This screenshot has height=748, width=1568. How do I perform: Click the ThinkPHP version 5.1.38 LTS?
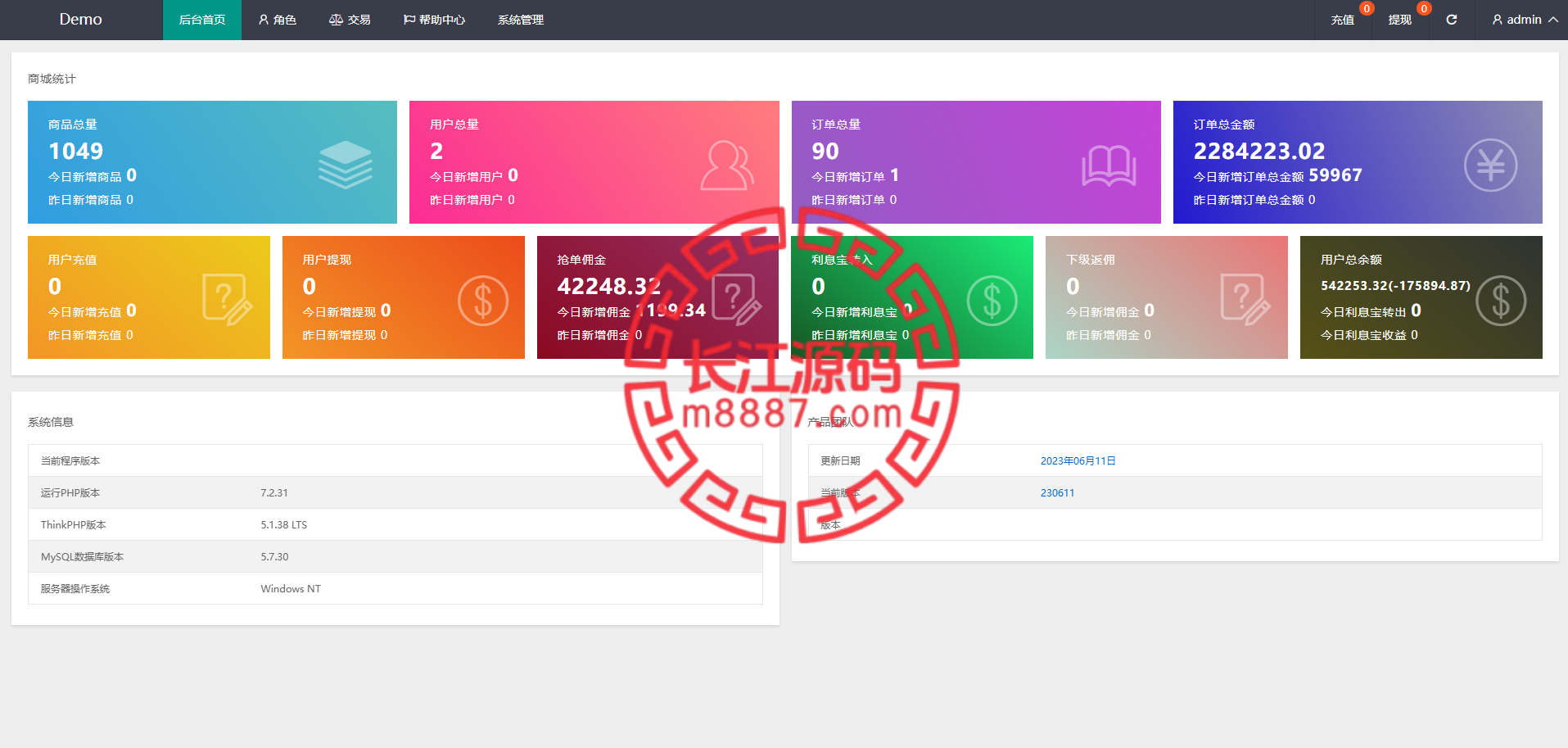pos(284,525)
